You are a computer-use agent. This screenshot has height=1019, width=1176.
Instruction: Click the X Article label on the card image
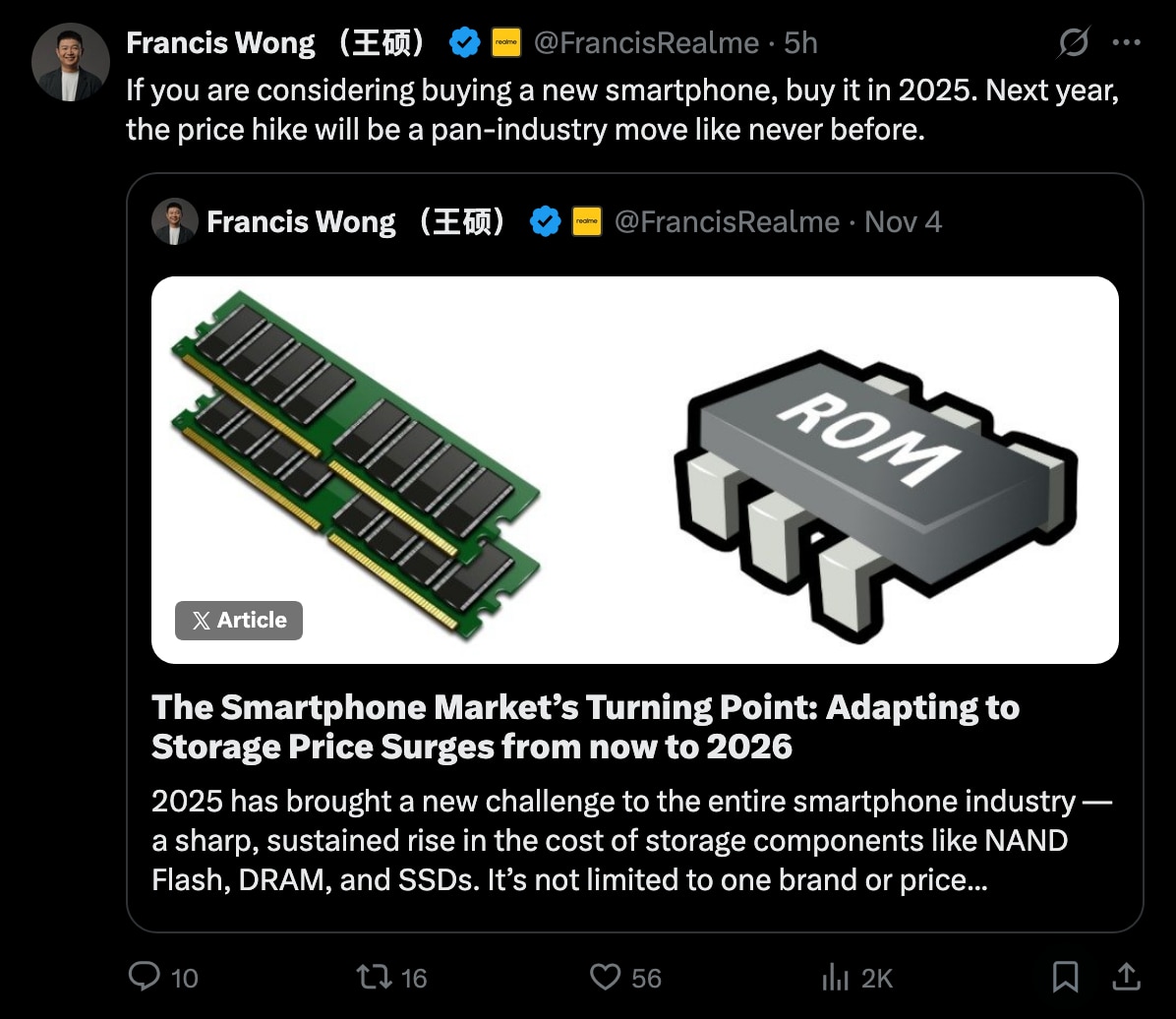pyautogui.click(x=238, y=621)
